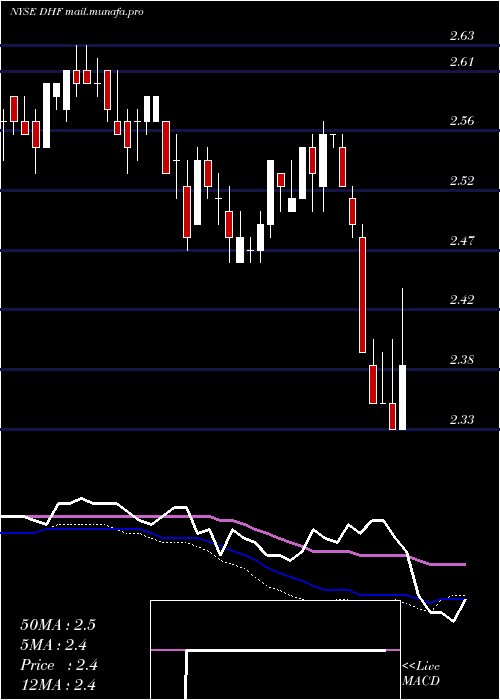Click inside the MACD box at the bottom
The width and height of the screenshot is (500, 700).
(x=275, y=650)
